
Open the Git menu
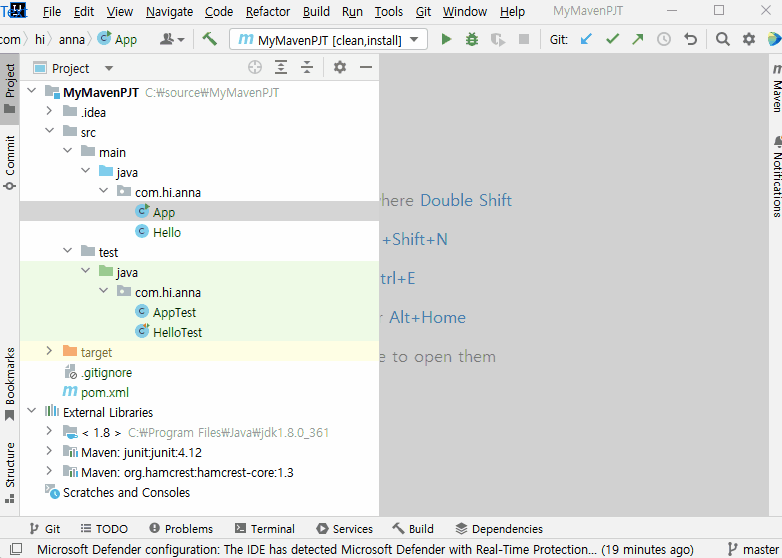(x=423, y=11)
